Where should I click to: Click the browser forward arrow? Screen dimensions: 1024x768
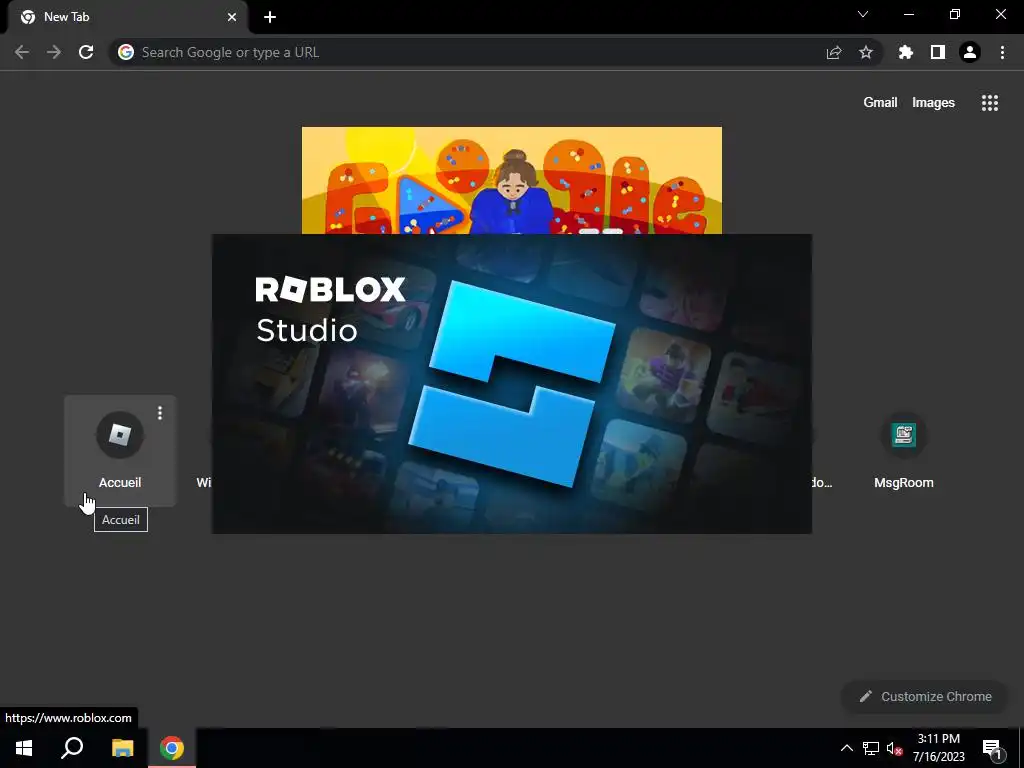tap(54, 52)
